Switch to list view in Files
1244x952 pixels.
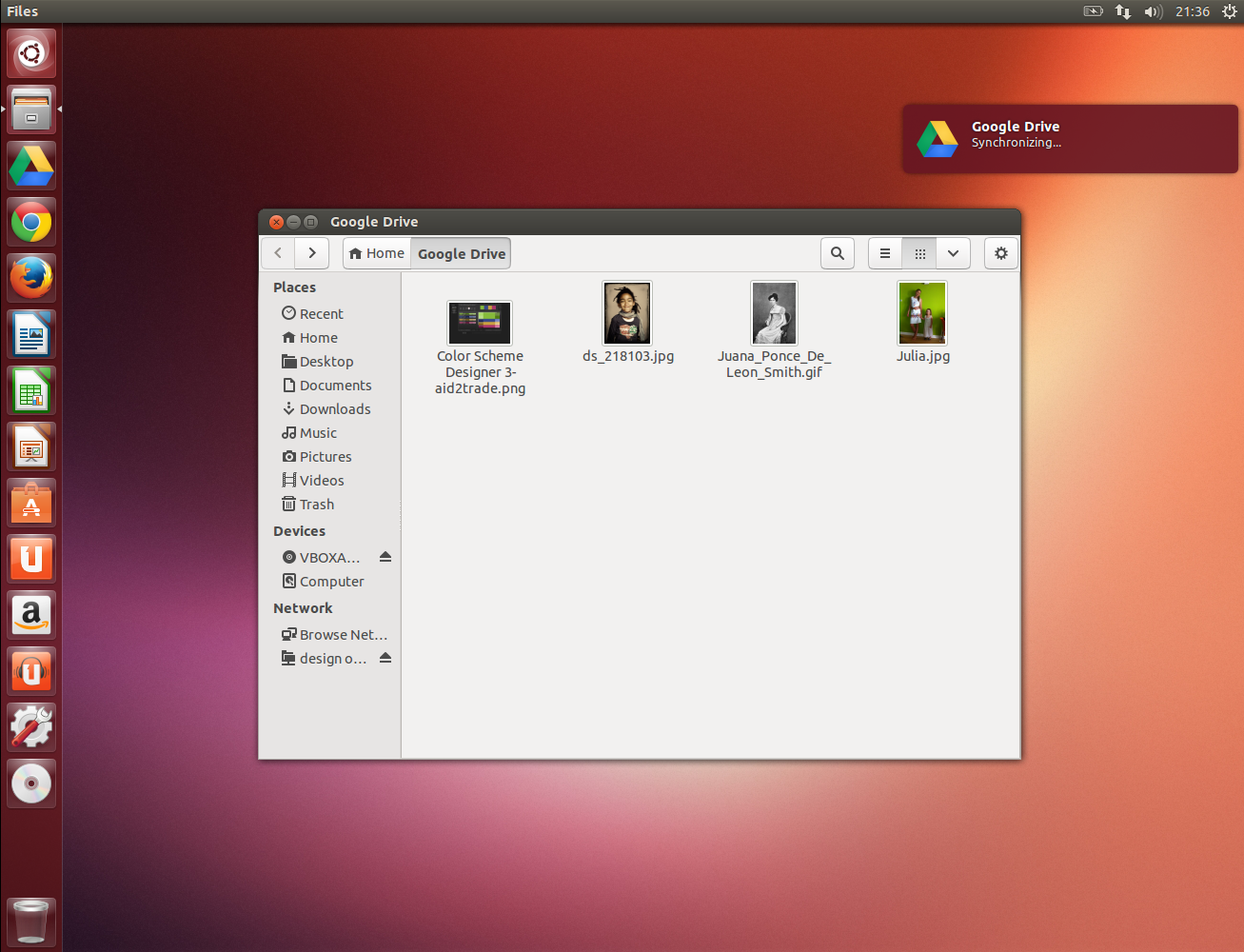[885, 253]
